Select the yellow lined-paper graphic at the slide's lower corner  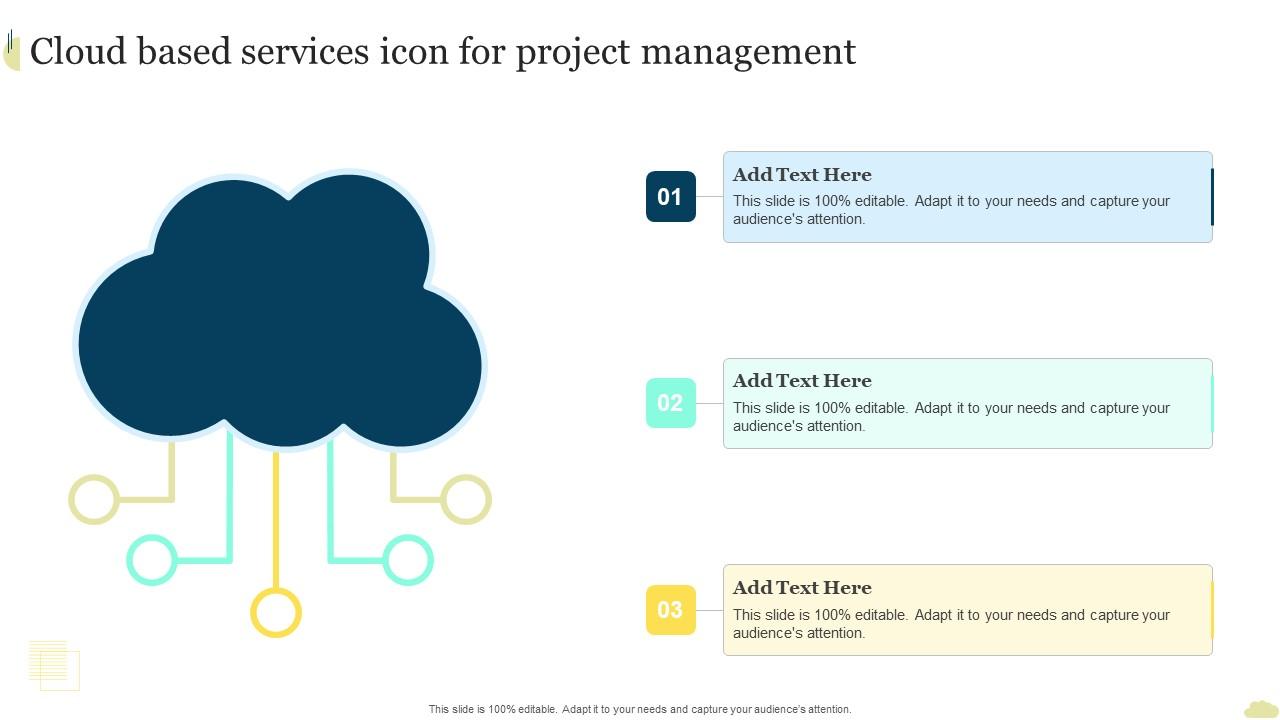click(54, 665)
